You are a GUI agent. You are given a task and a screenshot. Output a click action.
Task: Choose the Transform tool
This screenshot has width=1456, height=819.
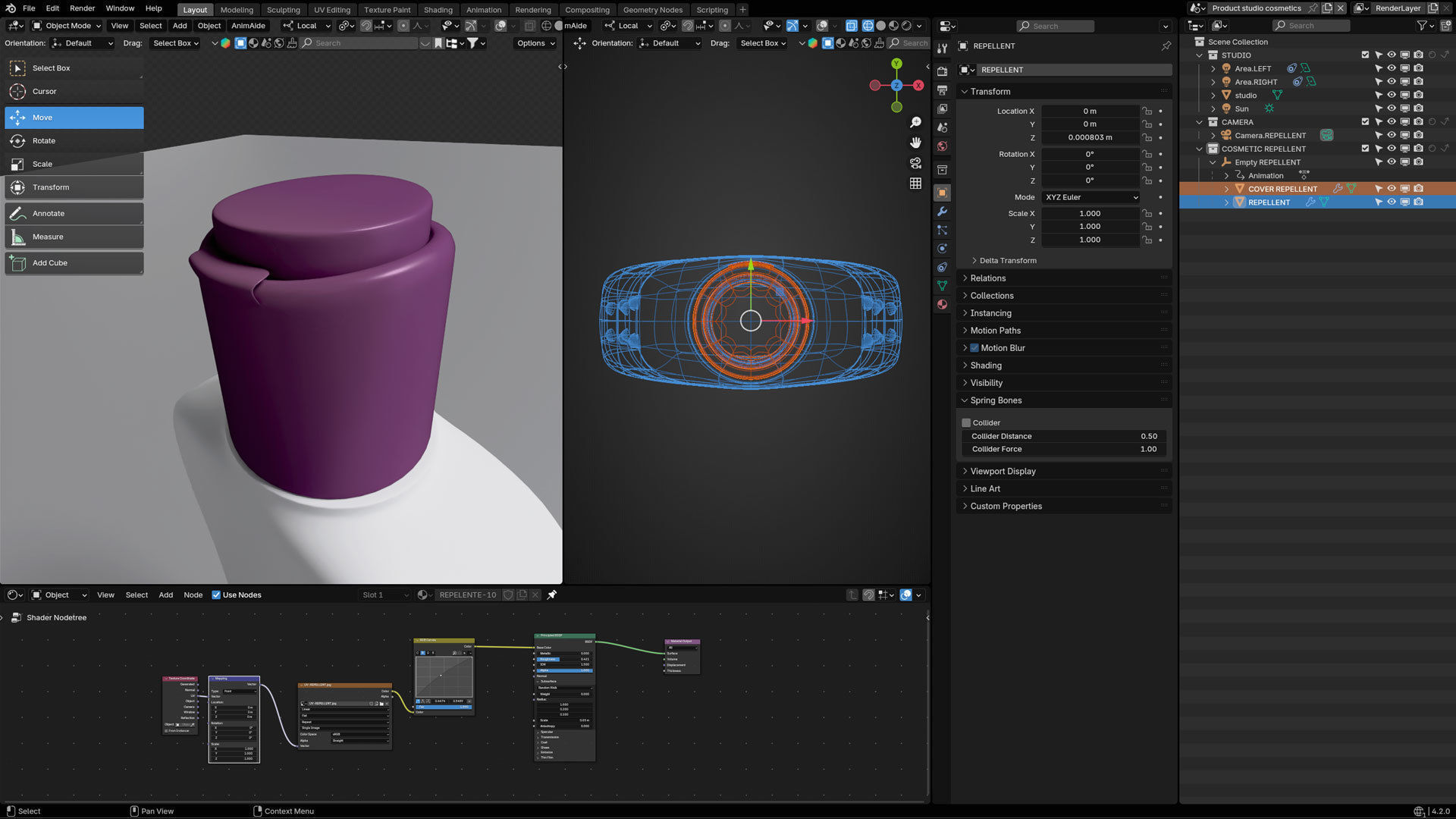(x=74, y=187)
